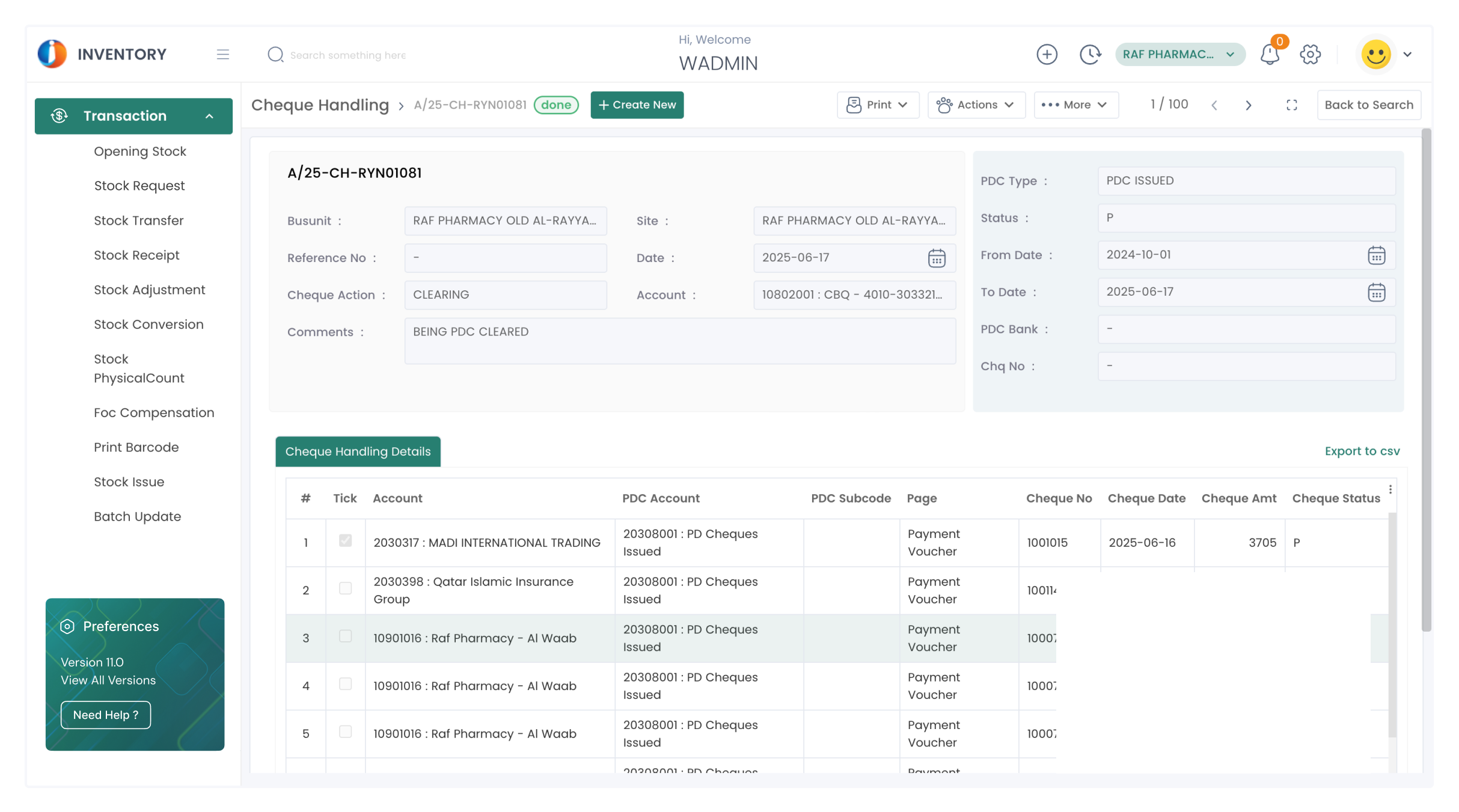Screen dimensions: 1459x812
Task: Open the table column options kebab icon
Action: [1390, 490]
